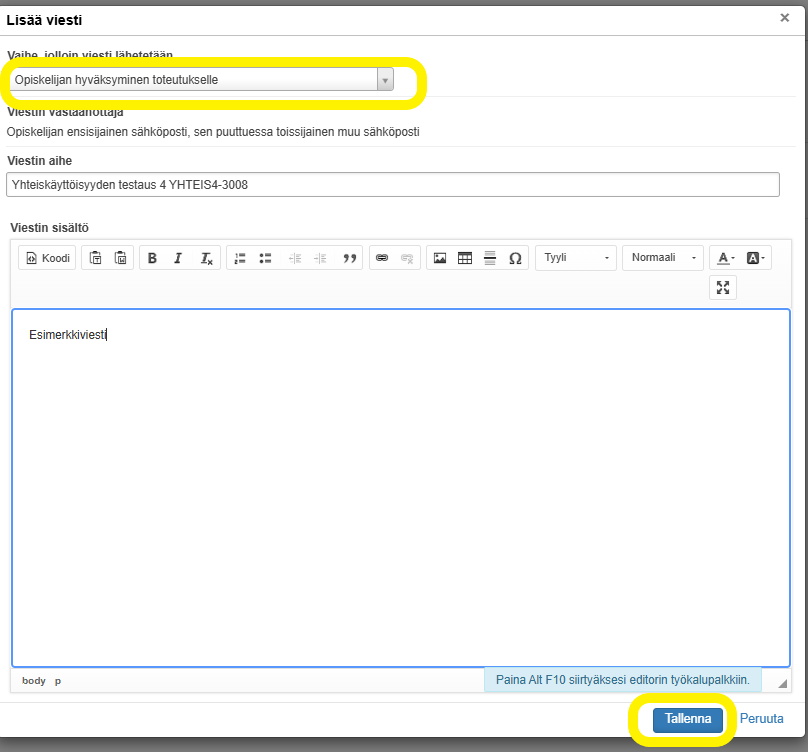Insert a link with the chain icon
The image size is (808, 752).
[381, 258]
